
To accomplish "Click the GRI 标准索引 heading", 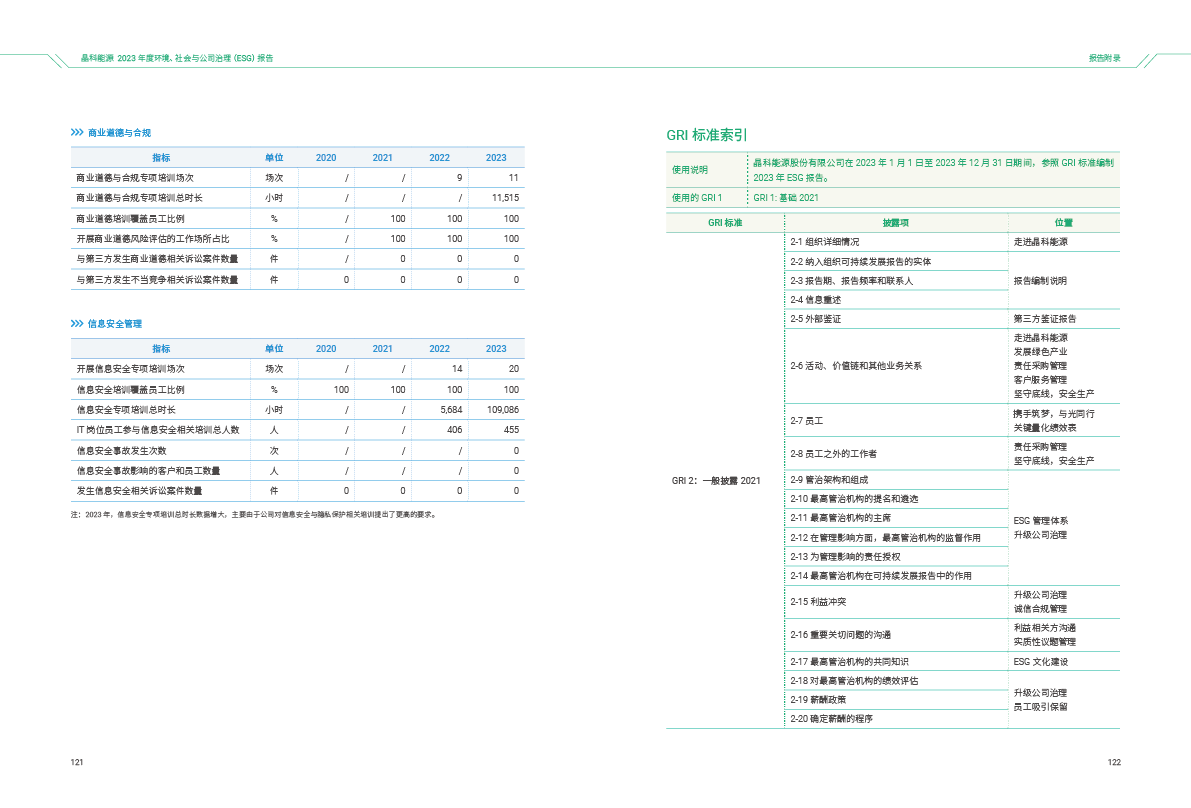I will 707,135.
